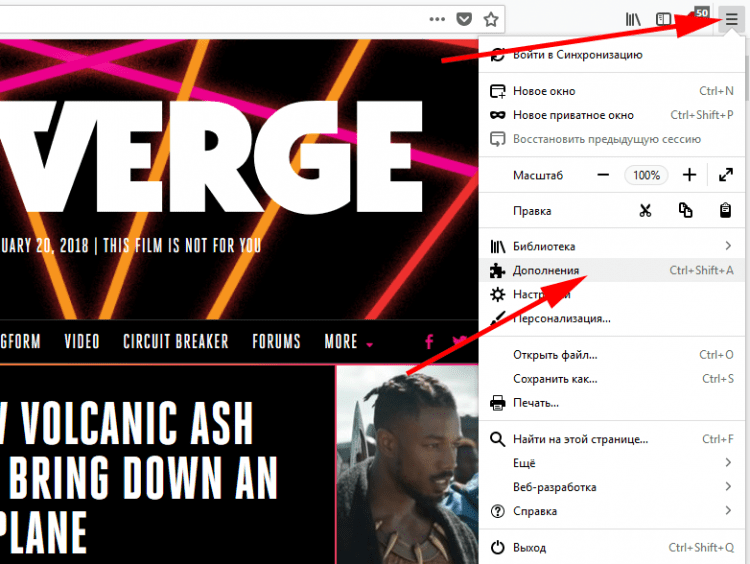Click the Paste clipboard icon
The height and width of the screenshot is (564, 750).
click(x=725, y=211)
